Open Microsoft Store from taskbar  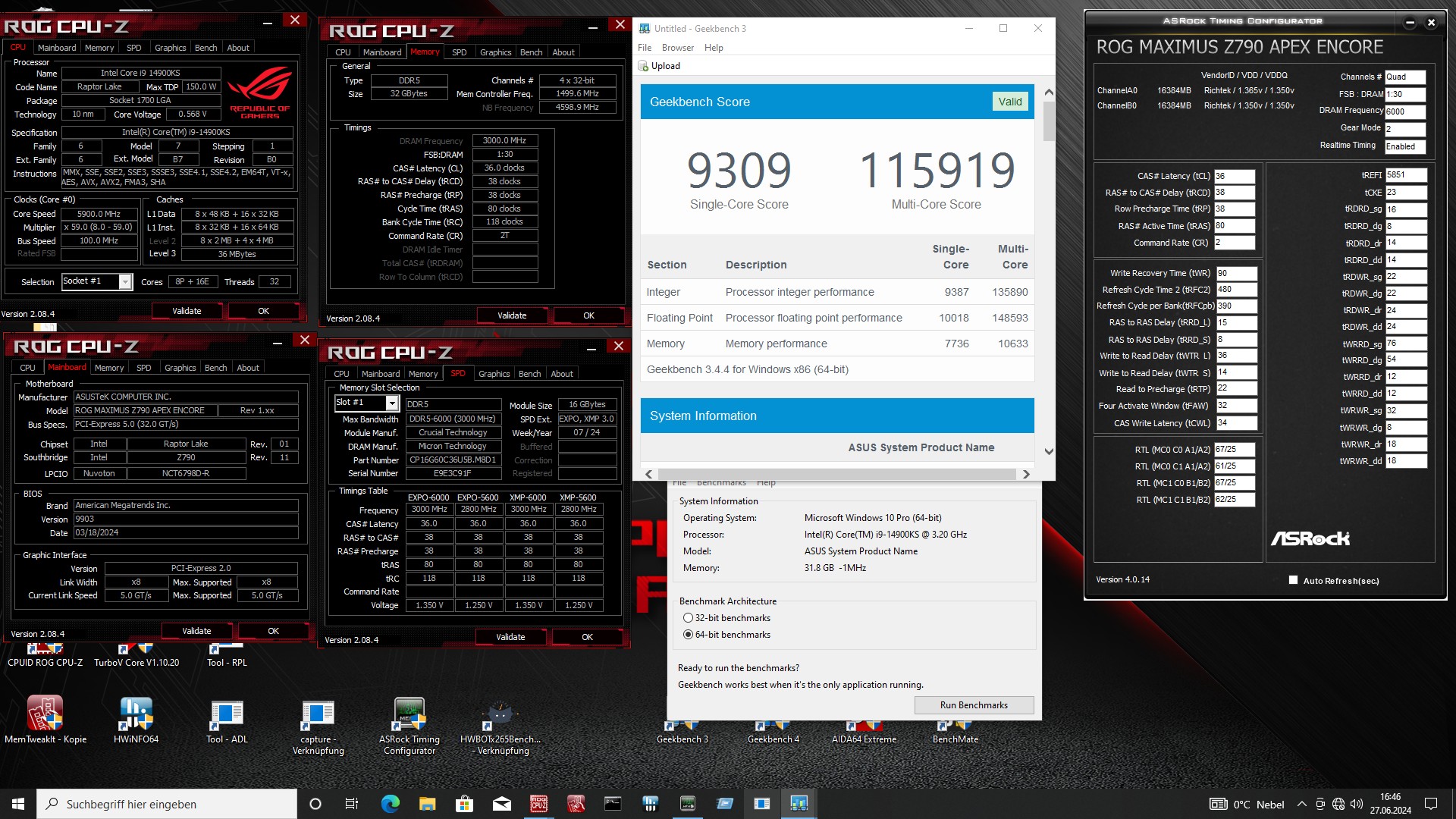464,804
